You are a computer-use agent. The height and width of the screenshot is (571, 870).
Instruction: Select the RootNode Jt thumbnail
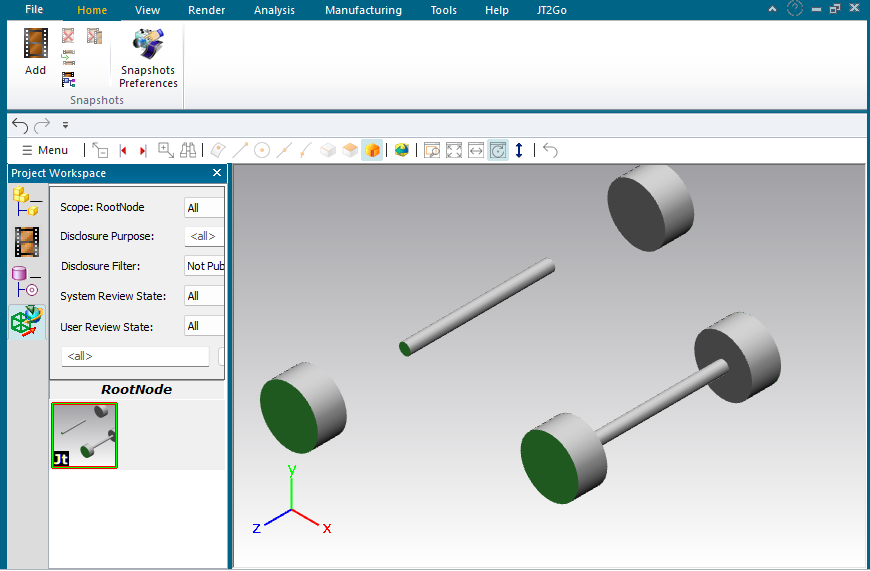point(84,435)
